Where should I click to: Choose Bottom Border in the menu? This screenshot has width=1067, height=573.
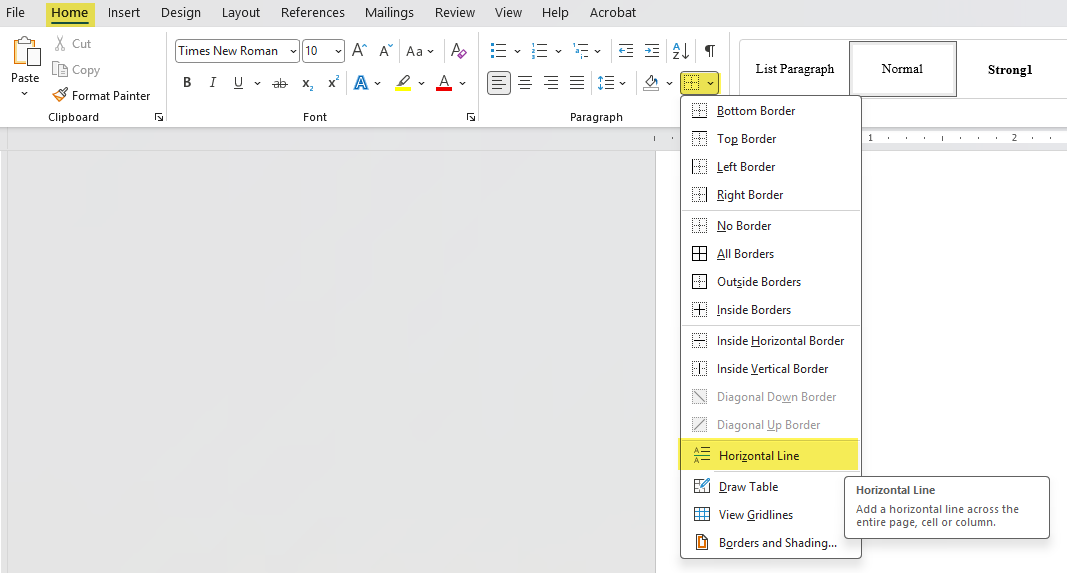click(x=771, y=110)
